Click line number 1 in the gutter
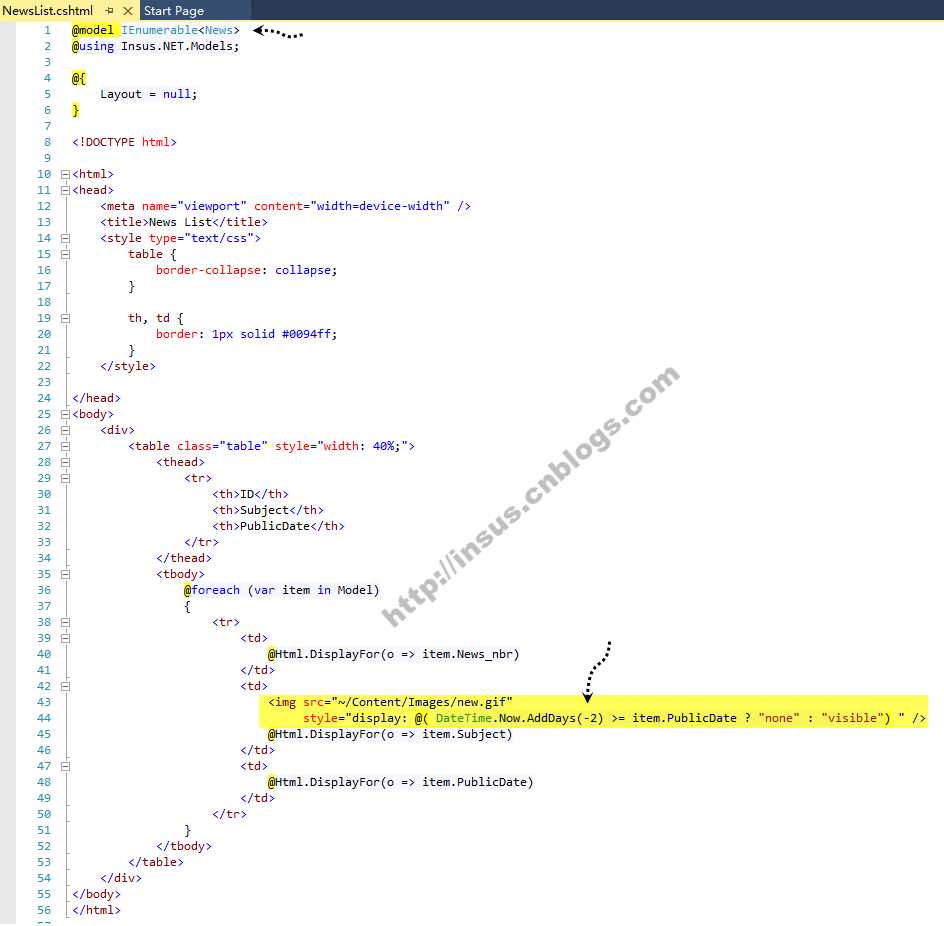 point(48,30)
